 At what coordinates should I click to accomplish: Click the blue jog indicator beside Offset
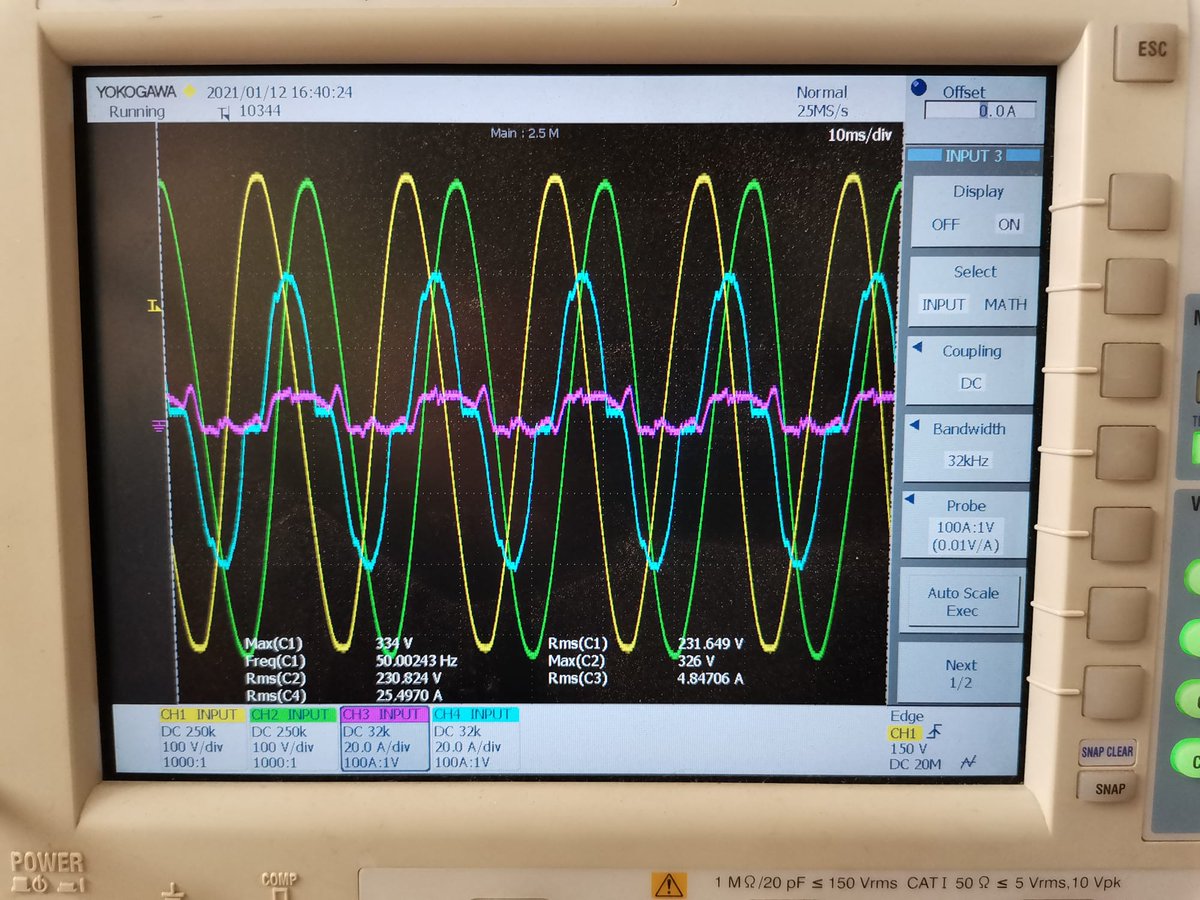point(919,87)
